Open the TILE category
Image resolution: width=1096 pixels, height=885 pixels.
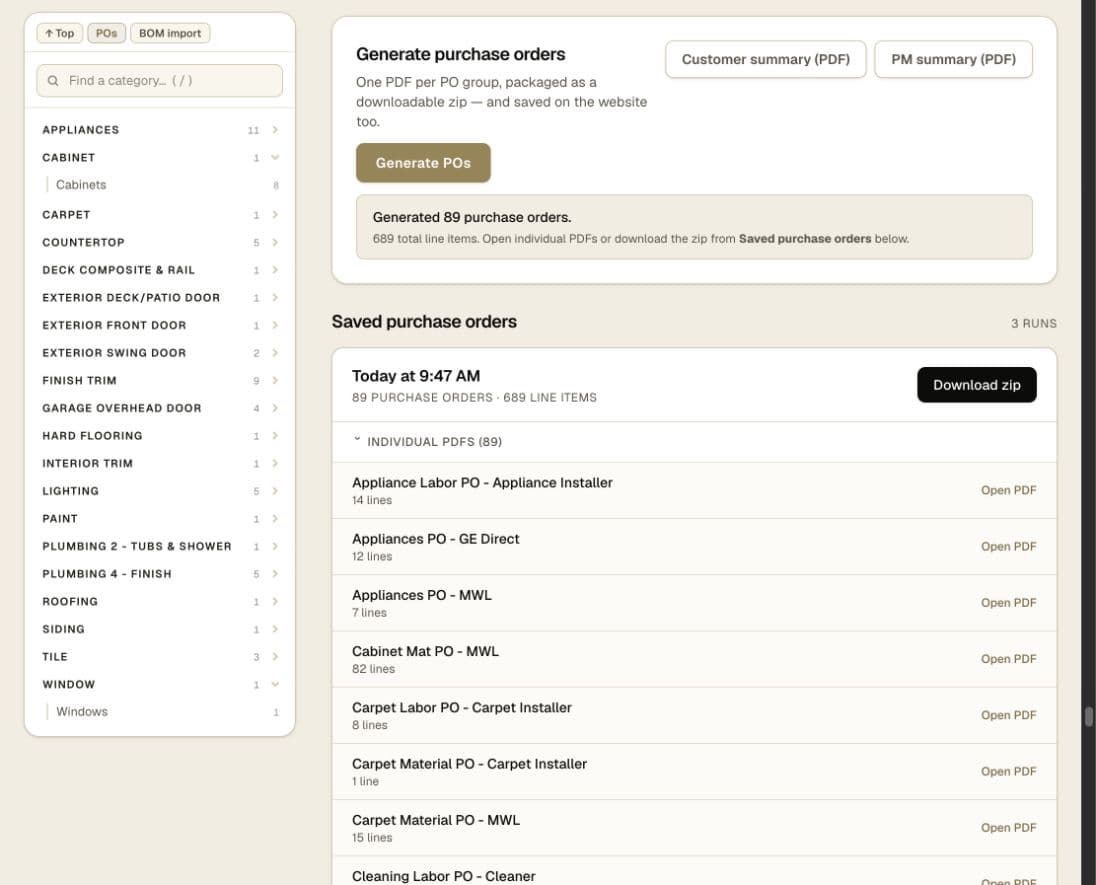pos(159,656)
